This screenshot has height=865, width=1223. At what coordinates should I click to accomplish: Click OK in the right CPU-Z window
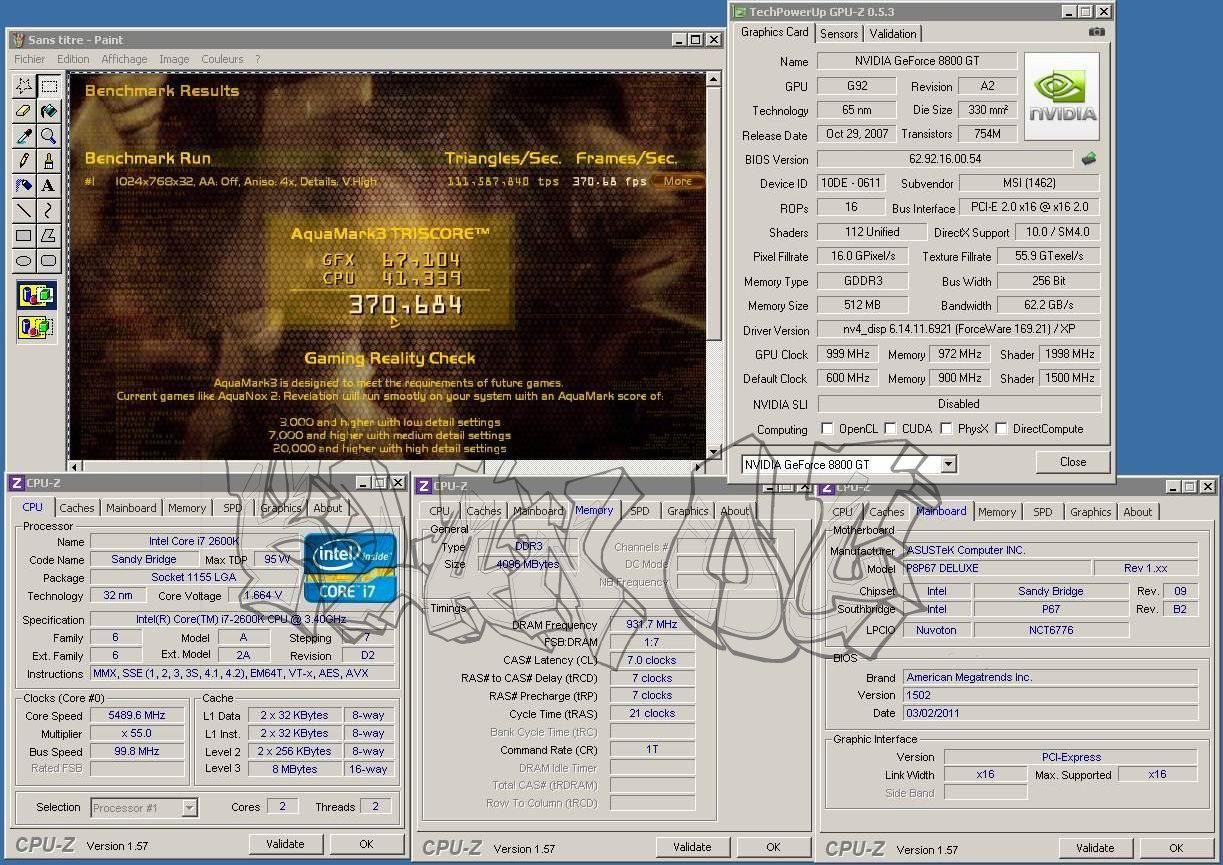(1176, 848)
